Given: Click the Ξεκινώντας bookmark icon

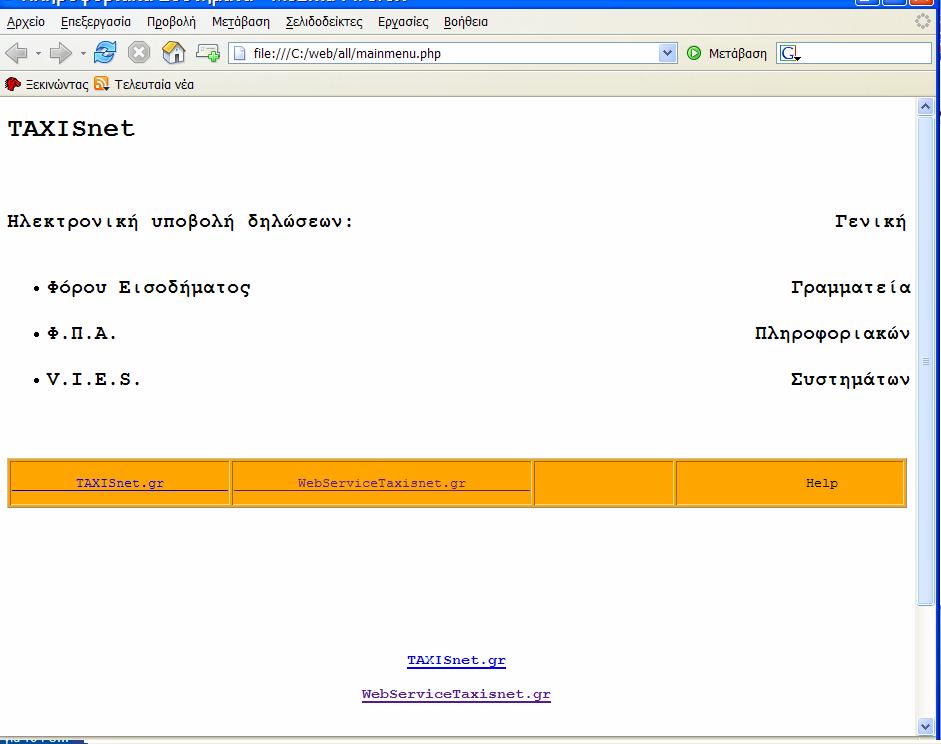Looking at the screenshot, I should coord(13,84).
